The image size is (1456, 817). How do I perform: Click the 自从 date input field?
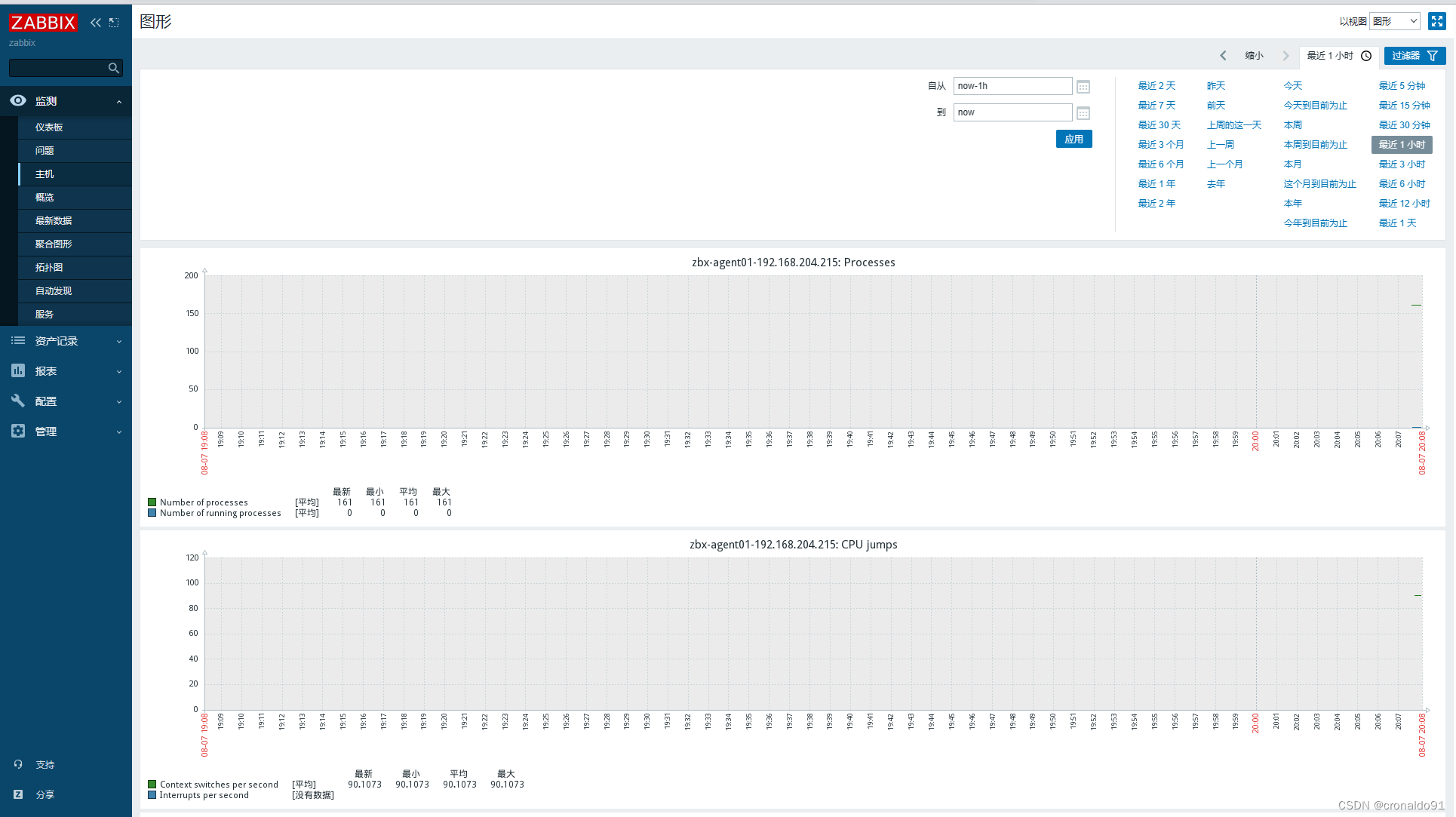[1012, 86]
